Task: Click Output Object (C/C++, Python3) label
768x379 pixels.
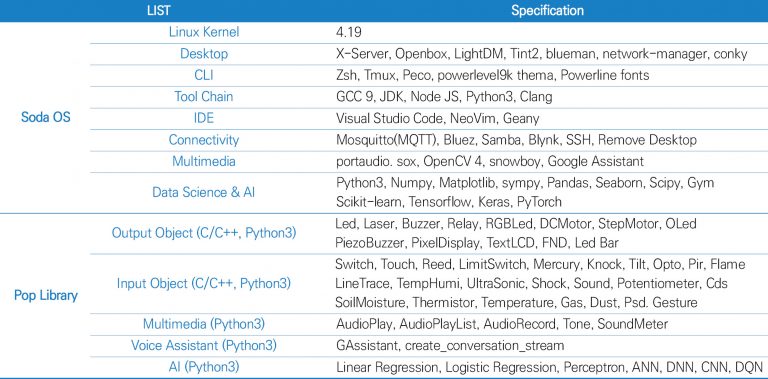Action: (x=204, y=233)
